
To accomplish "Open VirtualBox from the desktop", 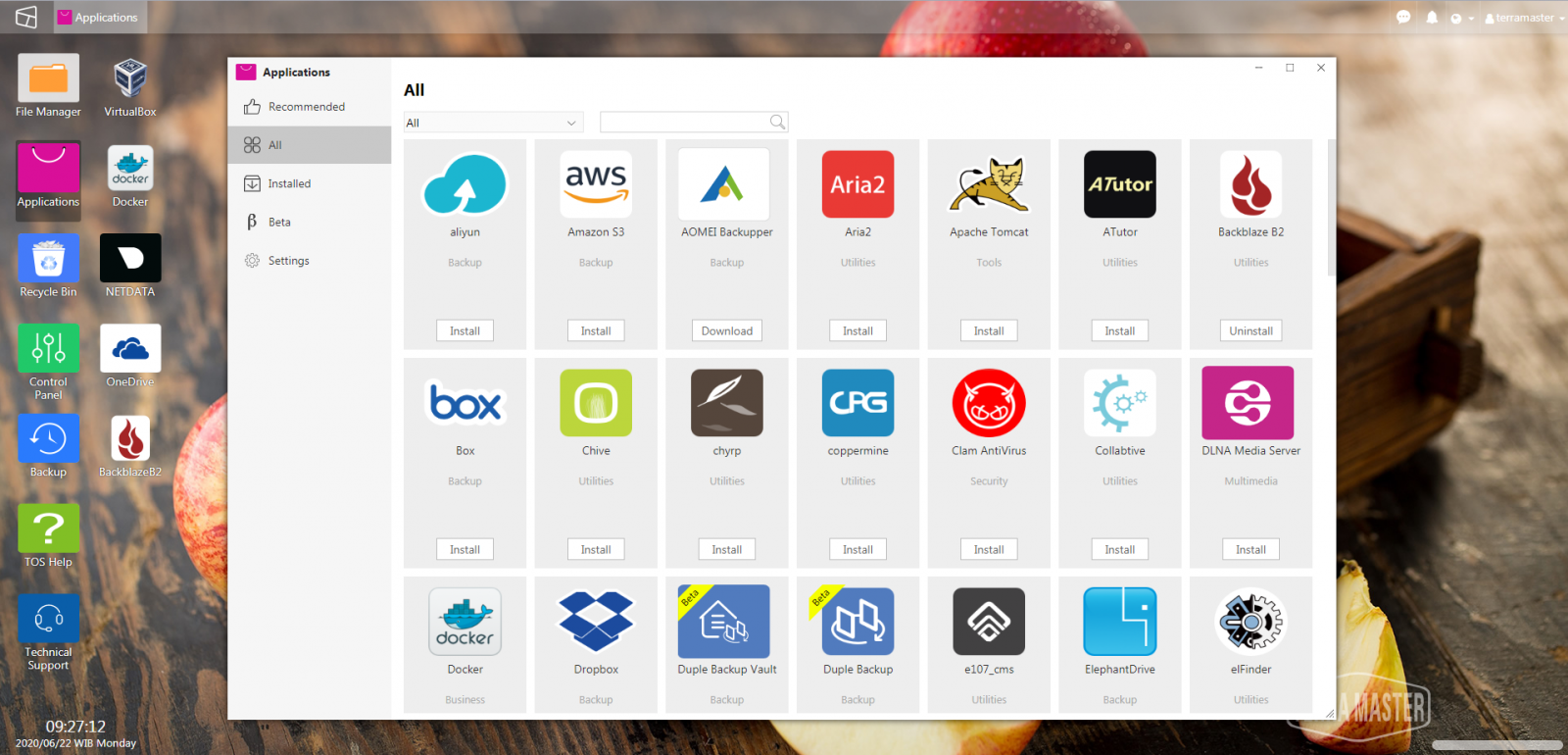I will 130,79.
